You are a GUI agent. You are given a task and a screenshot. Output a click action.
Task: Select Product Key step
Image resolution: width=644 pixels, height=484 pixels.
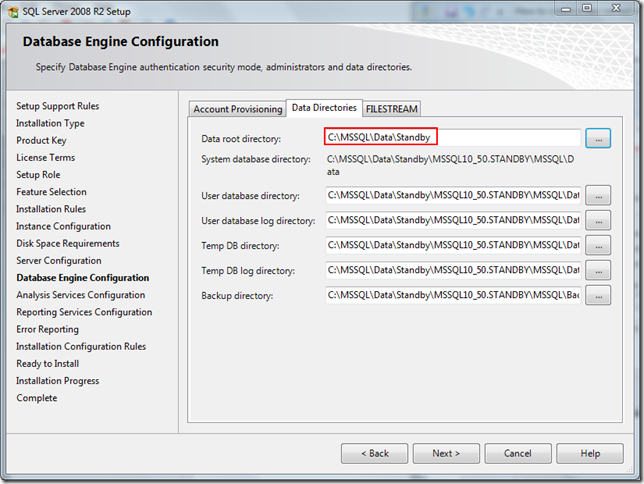(41, 141)
